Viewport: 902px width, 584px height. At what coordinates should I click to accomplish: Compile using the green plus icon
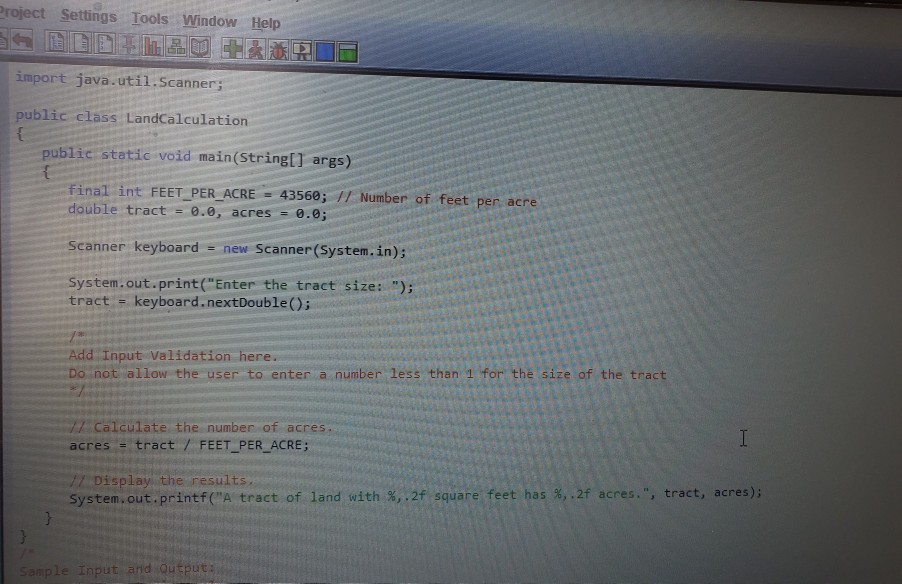(232, 49)
